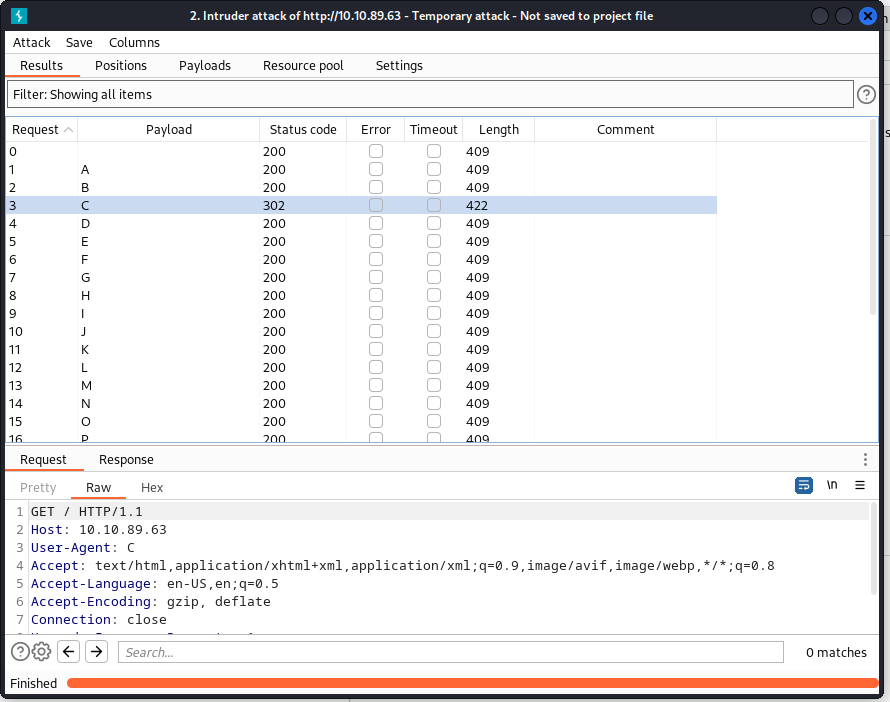Click the orange attack progress bar

pyautogui.click(x=472, y=684)
